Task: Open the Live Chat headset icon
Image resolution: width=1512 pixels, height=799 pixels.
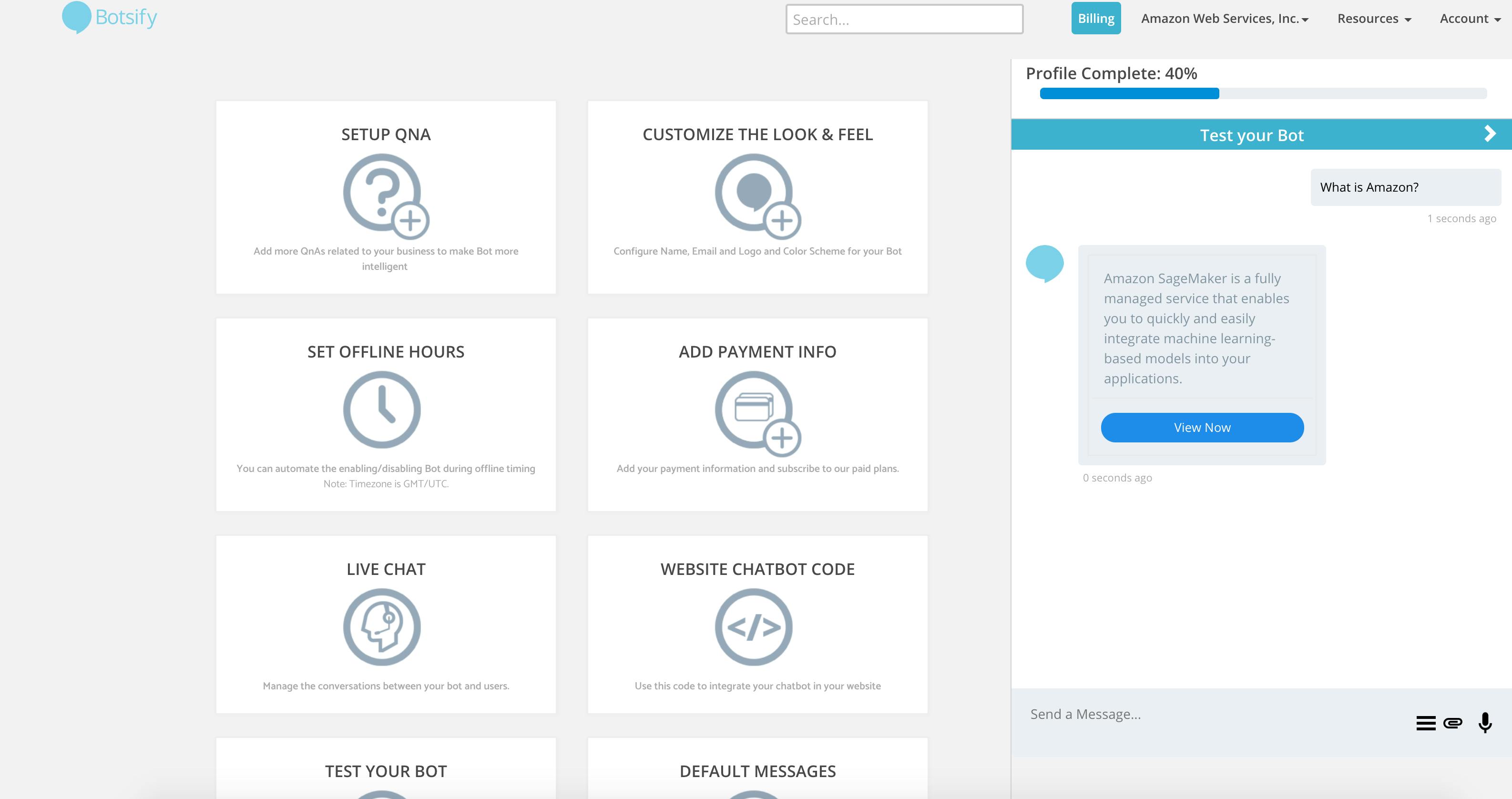Action: pyautogui.click(x=382, y=627)
